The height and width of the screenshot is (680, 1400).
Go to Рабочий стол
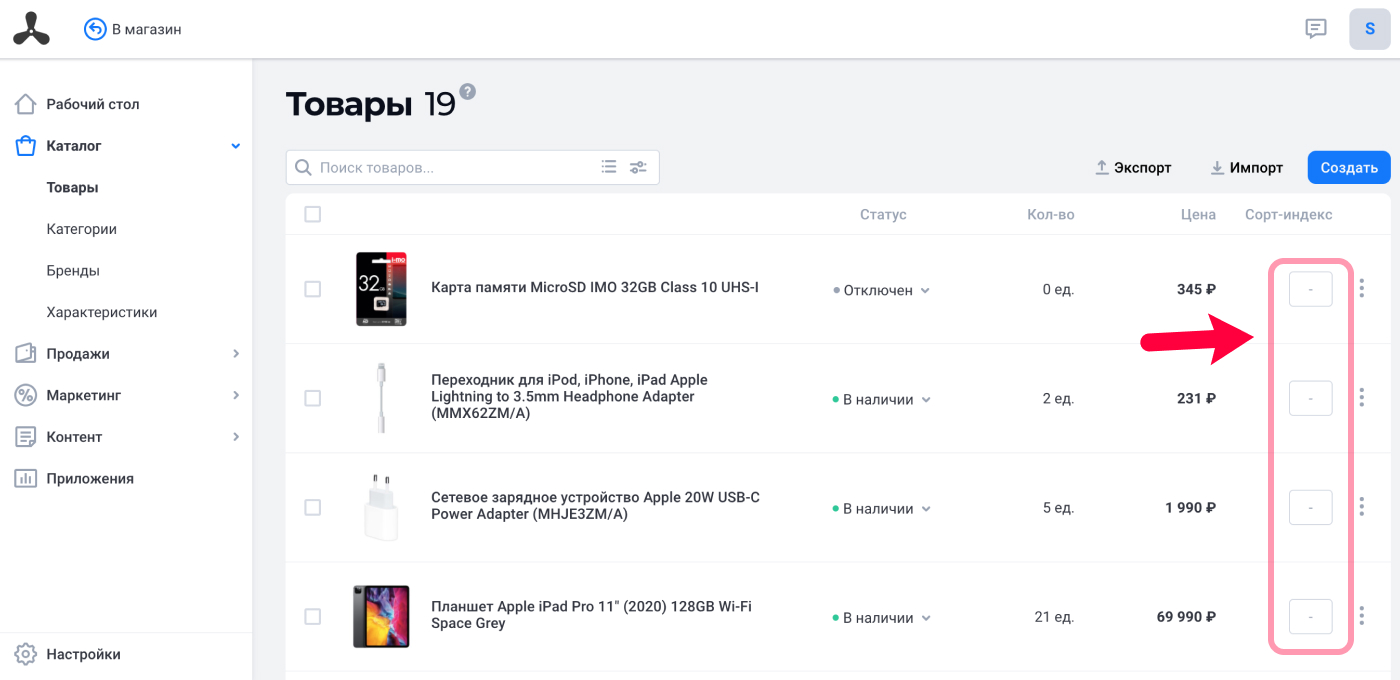coord(93,104)
